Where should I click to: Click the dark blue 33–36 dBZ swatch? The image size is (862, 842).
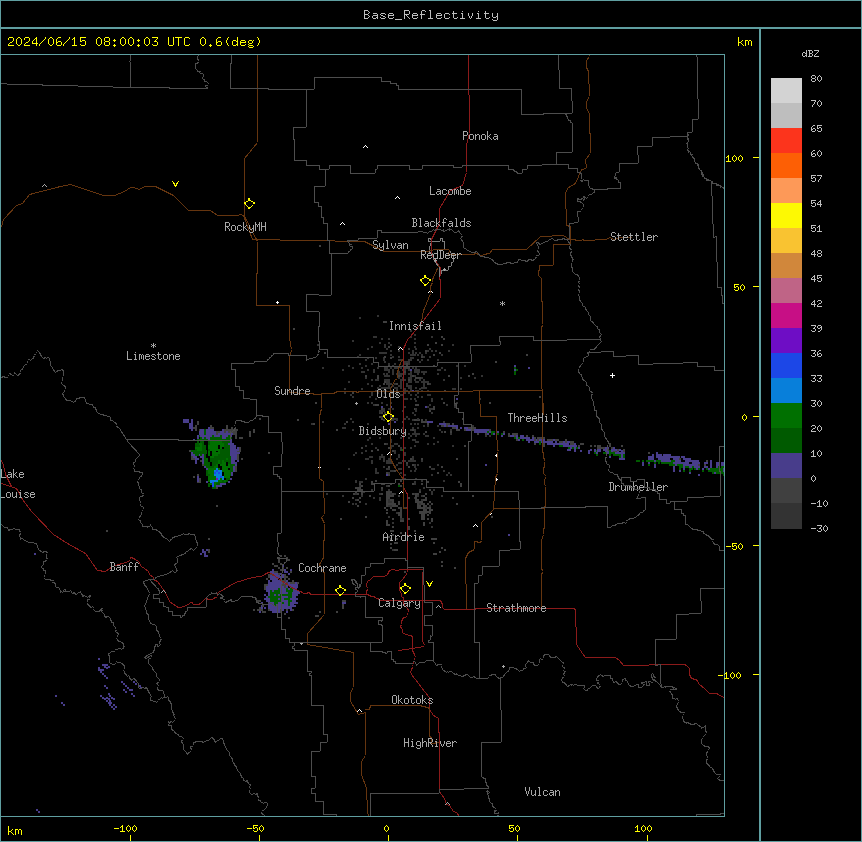pos(786,365)
